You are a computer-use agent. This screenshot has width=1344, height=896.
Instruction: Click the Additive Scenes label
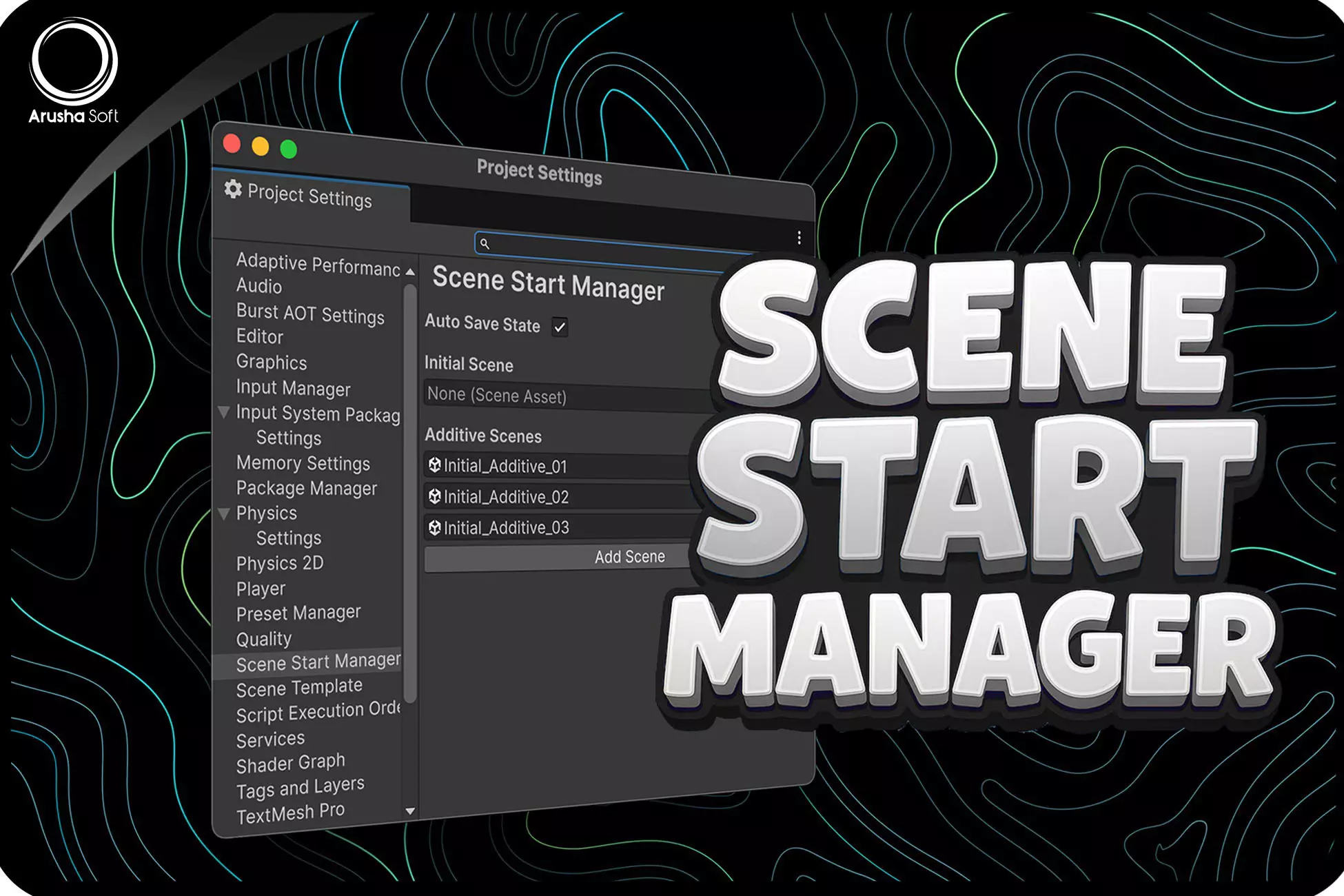tap(483, 436)
